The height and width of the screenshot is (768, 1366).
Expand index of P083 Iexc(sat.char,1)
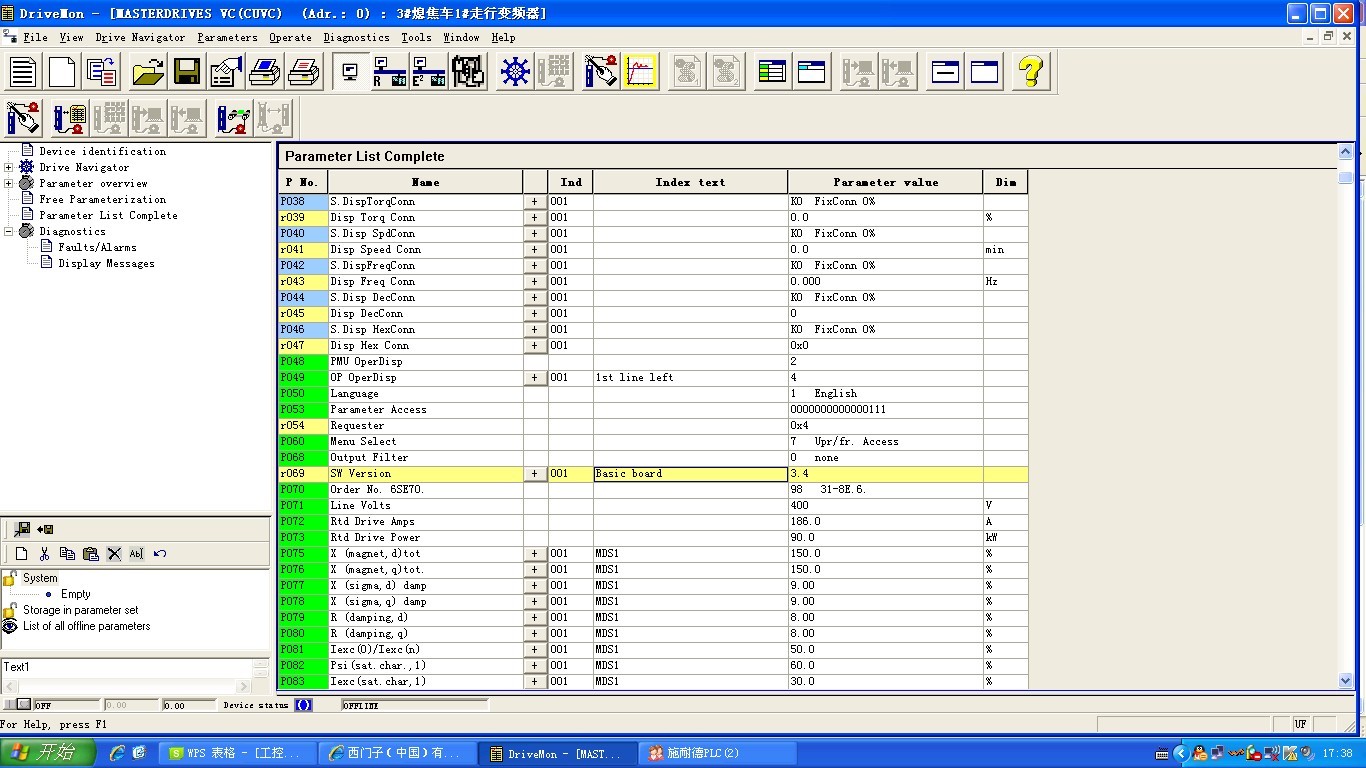coord(535,682)
